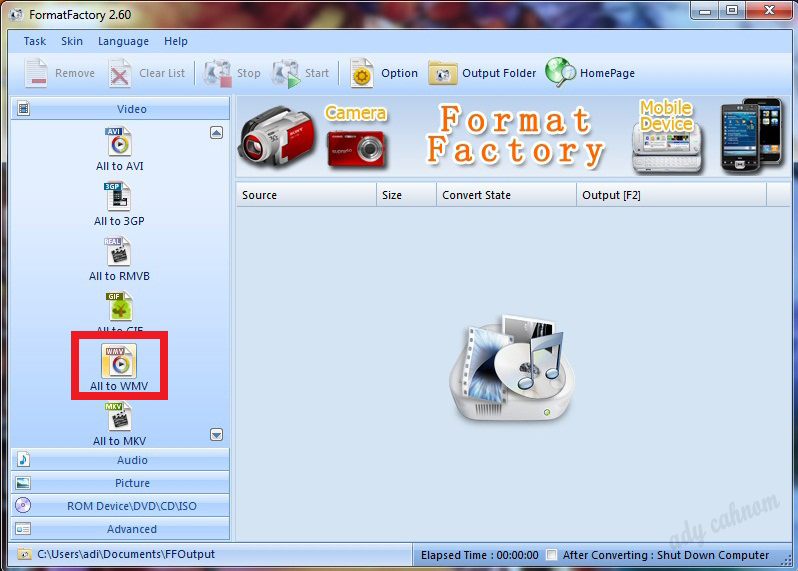Click the up arrow of the video list
Viewport: 798px width, 571px height.
point(216,133)
